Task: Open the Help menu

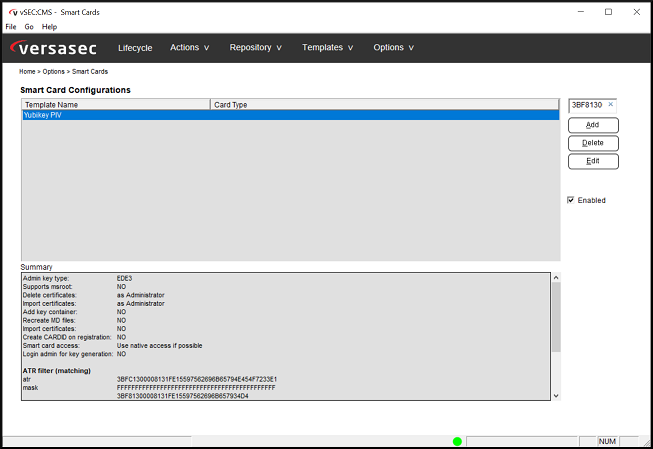Action: click(49, 27)
